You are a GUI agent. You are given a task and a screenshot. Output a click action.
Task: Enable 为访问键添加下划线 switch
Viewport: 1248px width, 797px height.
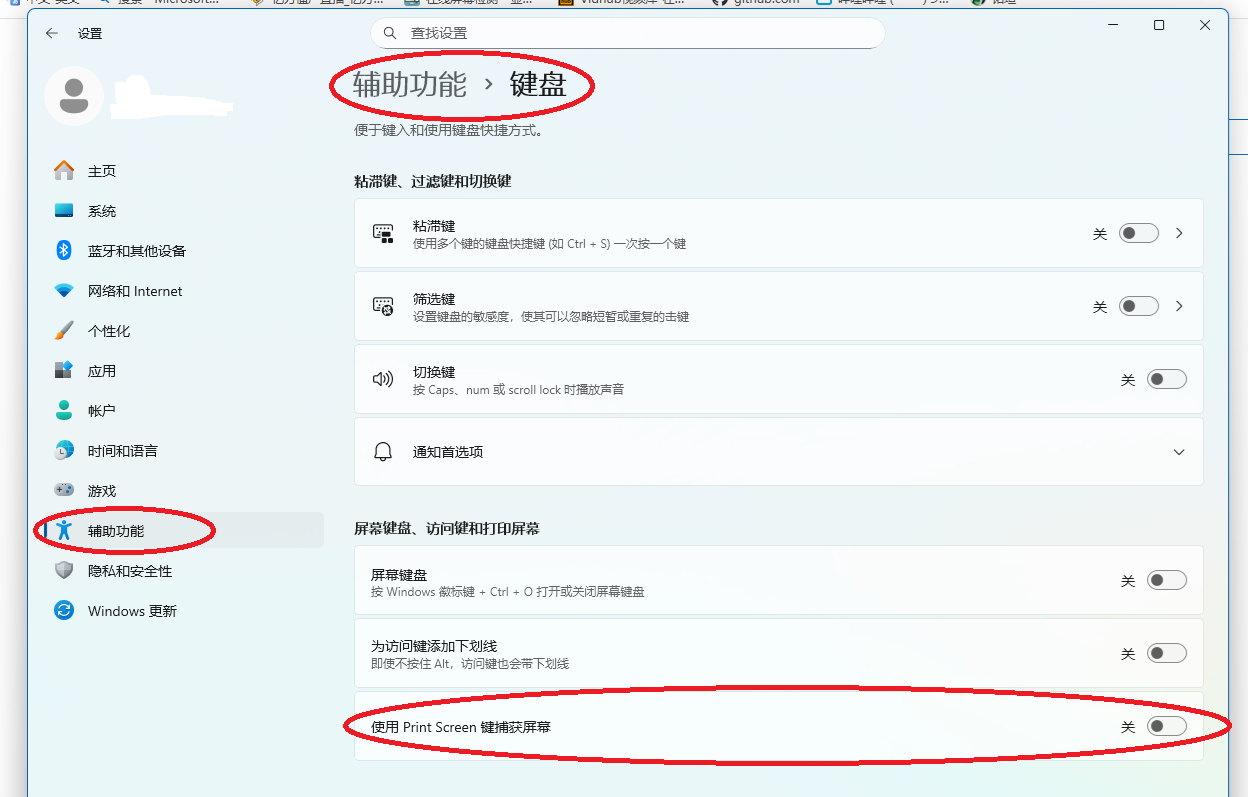click(1166, 653)
